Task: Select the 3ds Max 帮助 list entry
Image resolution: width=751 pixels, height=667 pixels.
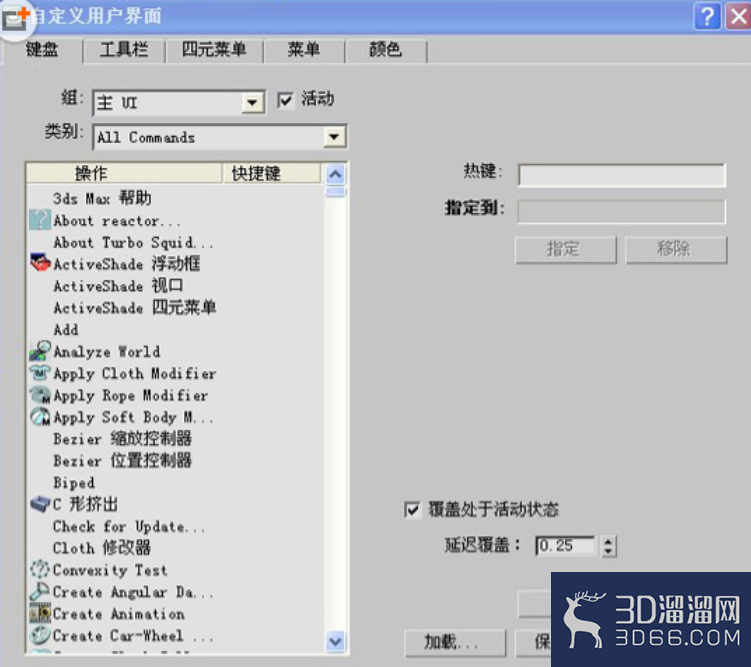Action: point(102,198)
